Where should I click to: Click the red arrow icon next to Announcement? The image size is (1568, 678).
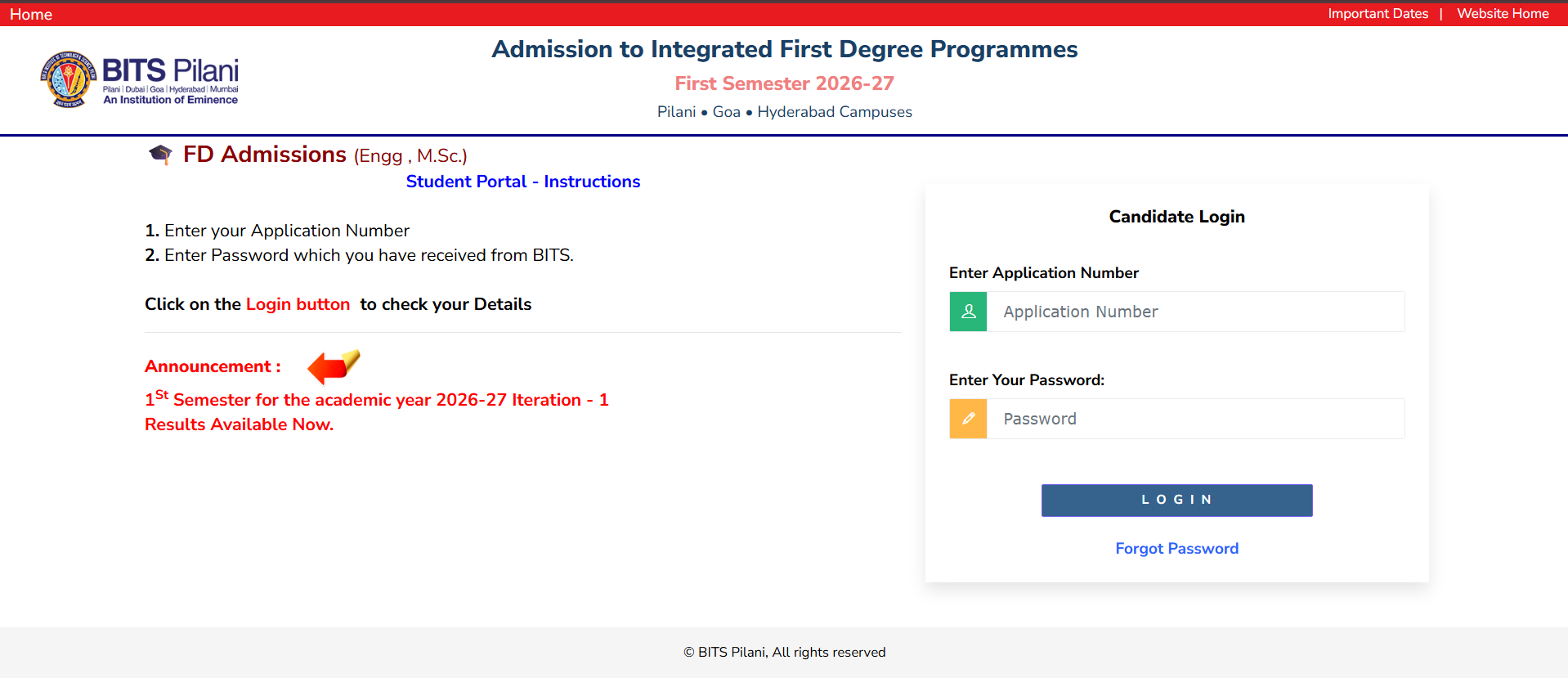334,366
